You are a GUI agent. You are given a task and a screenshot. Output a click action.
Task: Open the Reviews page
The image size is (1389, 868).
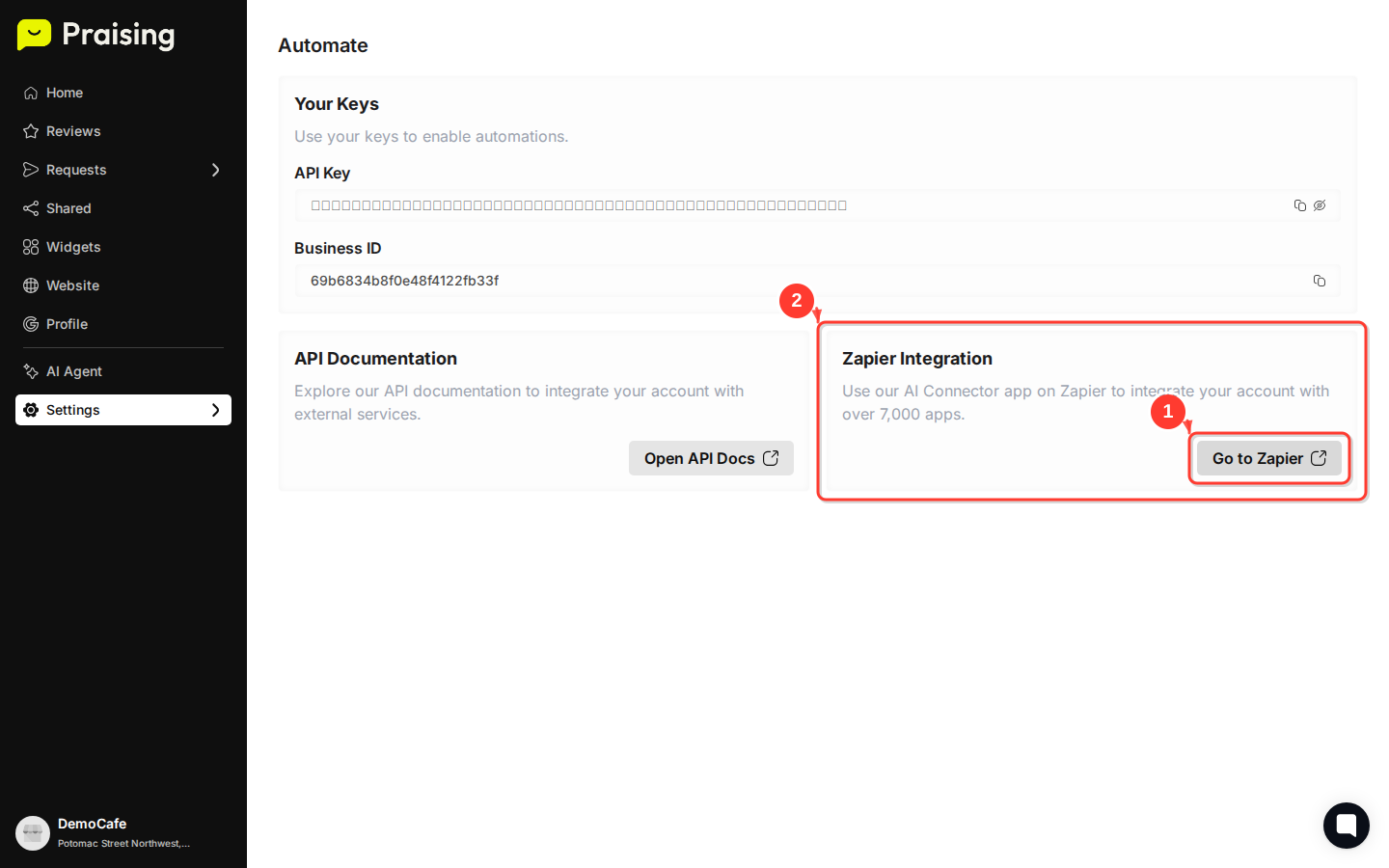pyautogui.click(x=72, y=131)
